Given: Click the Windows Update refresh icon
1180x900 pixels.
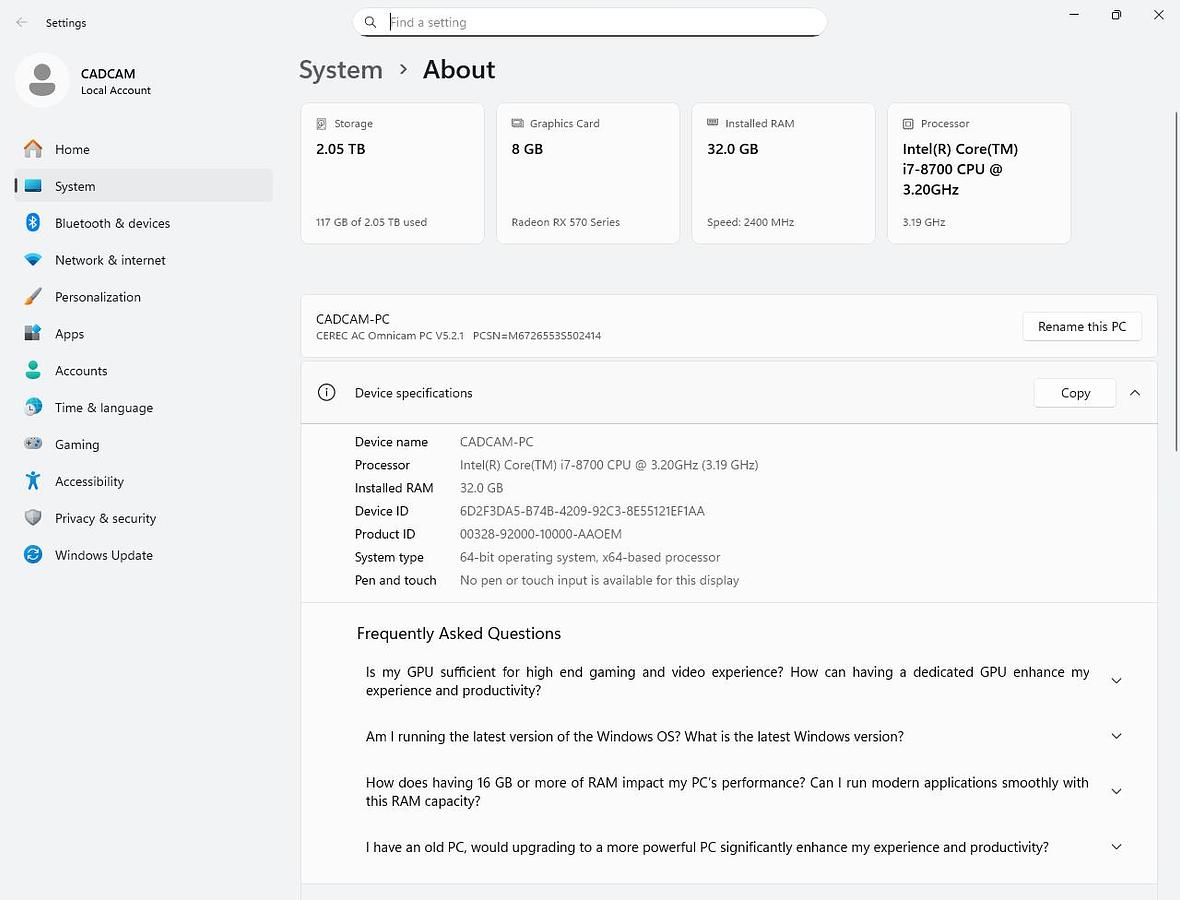Looking at the screenshot, I should tap(33, 555).
